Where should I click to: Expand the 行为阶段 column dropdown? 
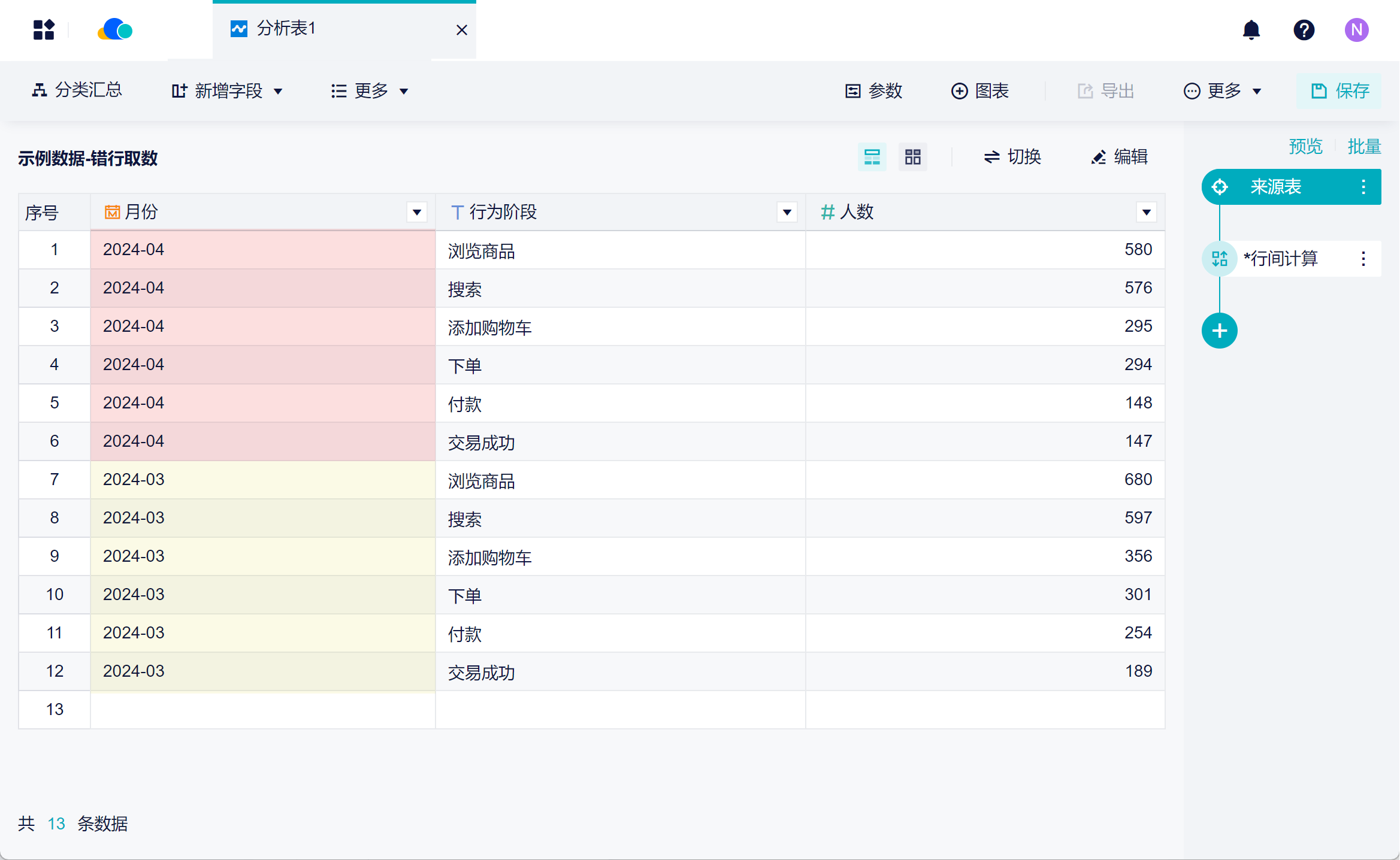[x=787, y=212]
